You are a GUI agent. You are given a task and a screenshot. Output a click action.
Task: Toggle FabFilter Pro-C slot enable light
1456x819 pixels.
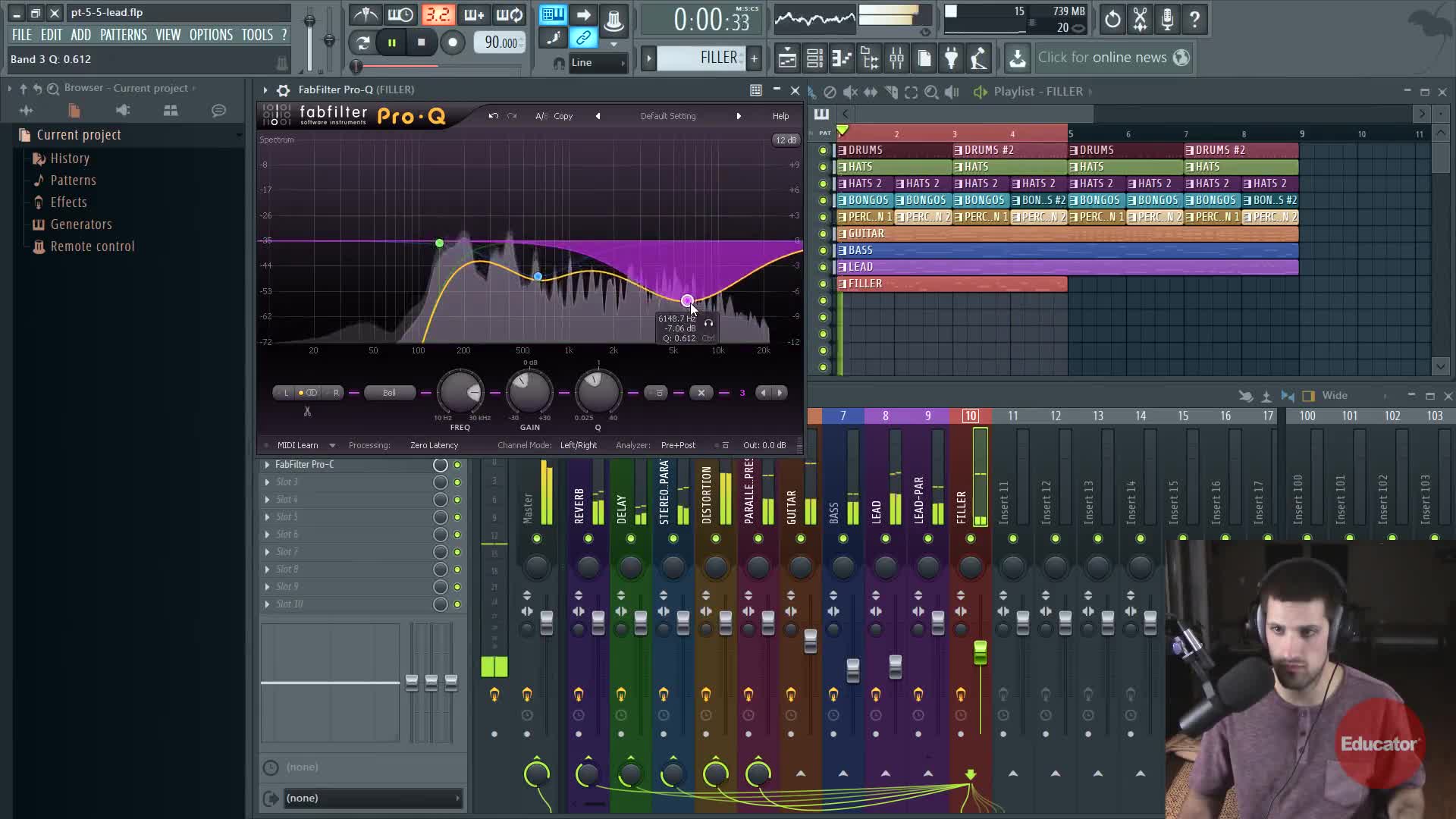(x=457, y=465)
